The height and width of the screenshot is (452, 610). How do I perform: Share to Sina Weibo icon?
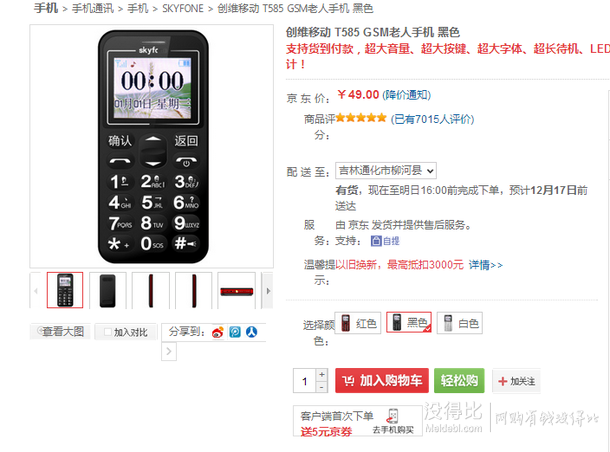[217, 332]
